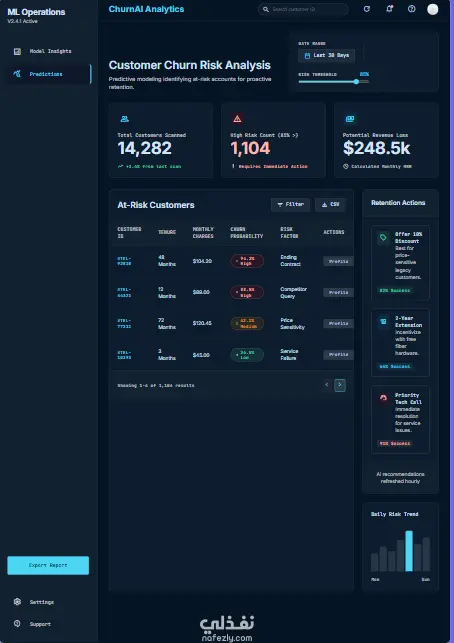Go to the previous results page arrow
The width and height of the screenshot is (454, 643).
tap(327, 385)
